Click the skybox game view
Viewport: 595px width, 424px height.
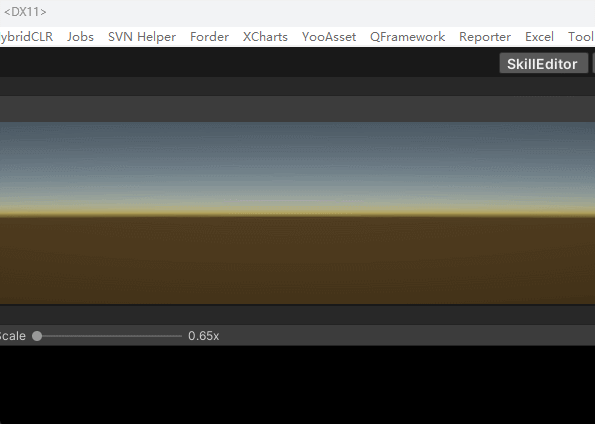pyautogui.click(x=298, y=213)
